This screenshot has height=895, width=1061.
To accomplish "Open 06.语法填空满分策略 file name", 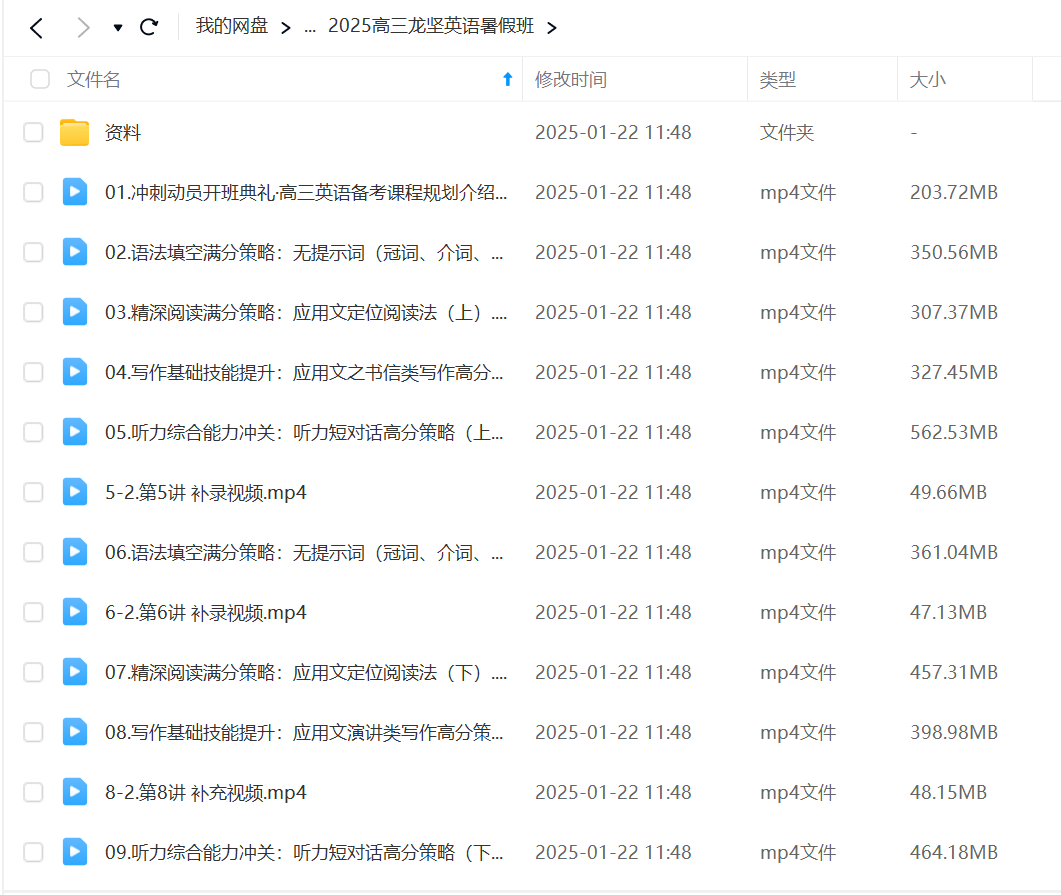I will (304, 553).
